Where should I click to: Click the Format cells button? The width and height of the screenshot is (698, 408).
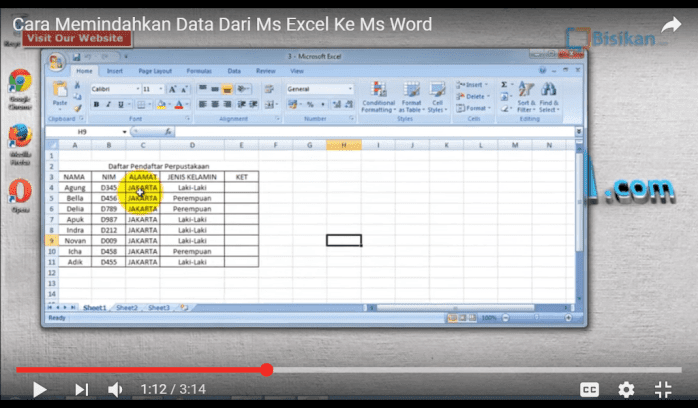[x=474, y=108]
